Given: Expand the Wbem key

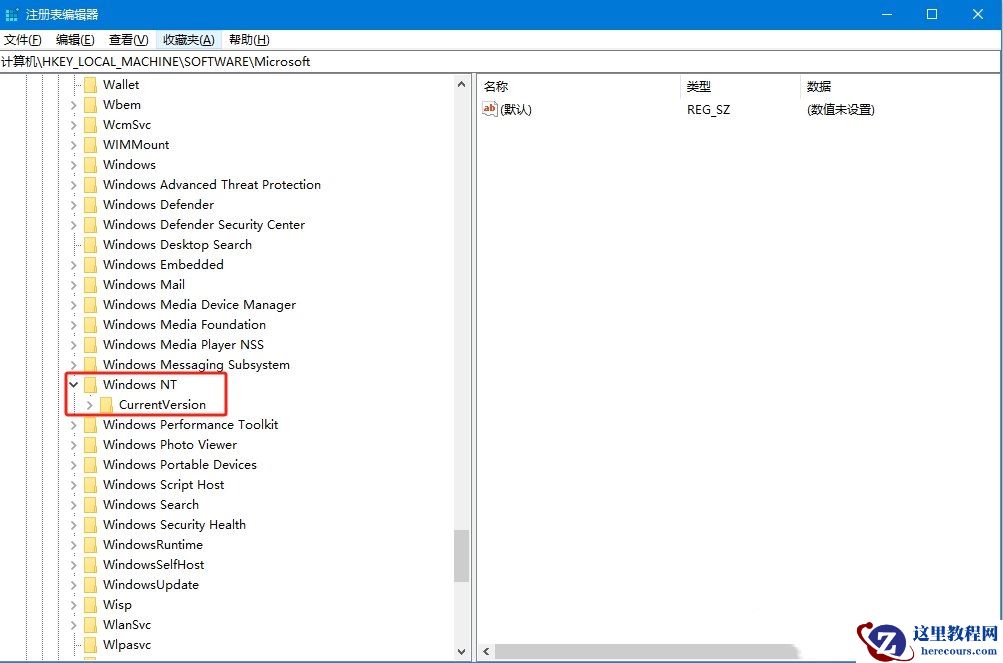Looking at the screenshot, I should click(x=72, y=104).
